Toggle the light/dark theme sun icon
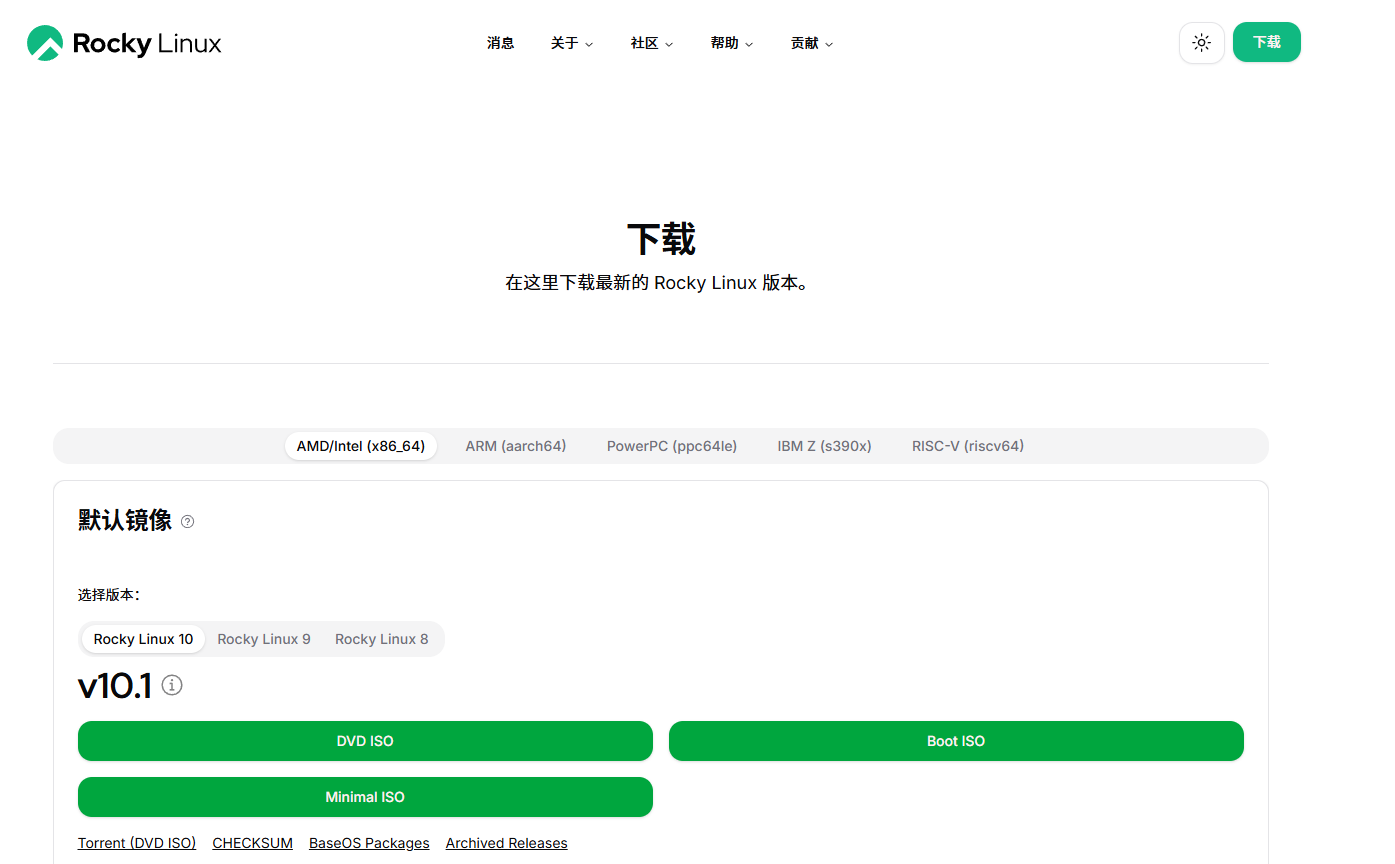The width and height of the screenshot is (1395, 864). [1201, 42]
